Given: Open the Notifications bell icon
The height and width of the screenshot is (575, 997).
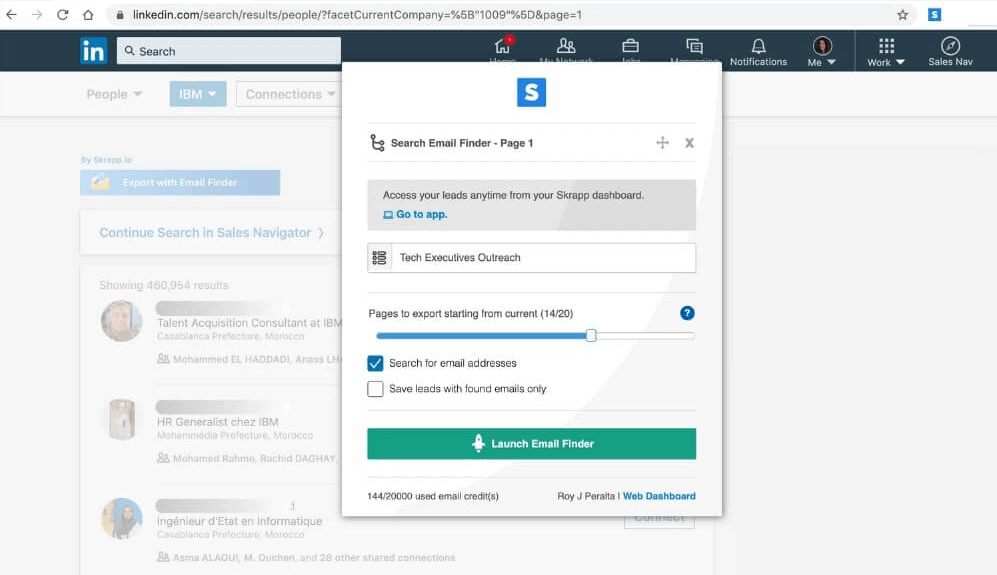Looking at the screenshot, I should (758, 47).
